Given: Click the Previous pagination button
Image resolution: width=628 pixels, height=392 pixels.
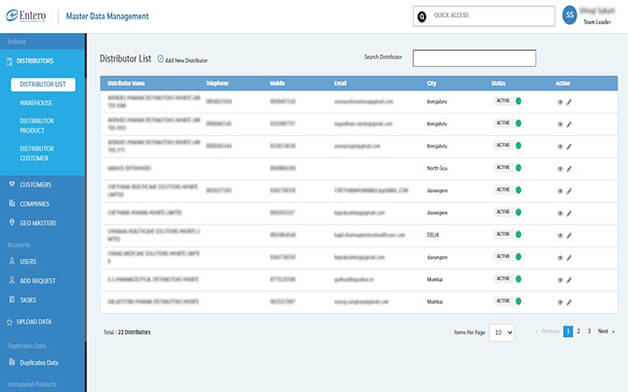Looking at the screenshot, I should click(x=547, y=331).
